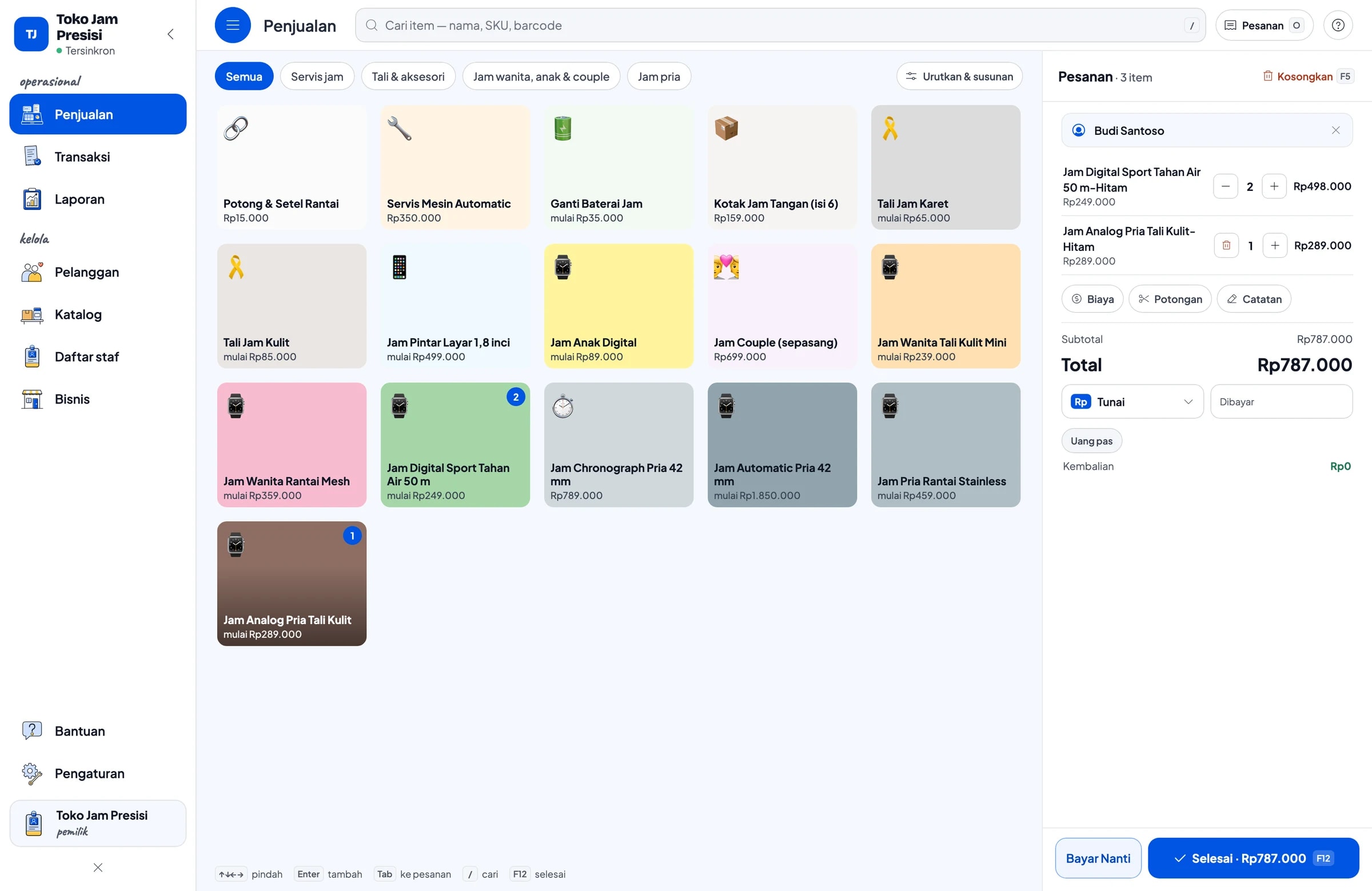Increase quantity of Jam Digital Sport
This screenshot has width=1372, height=891.
1274,186
